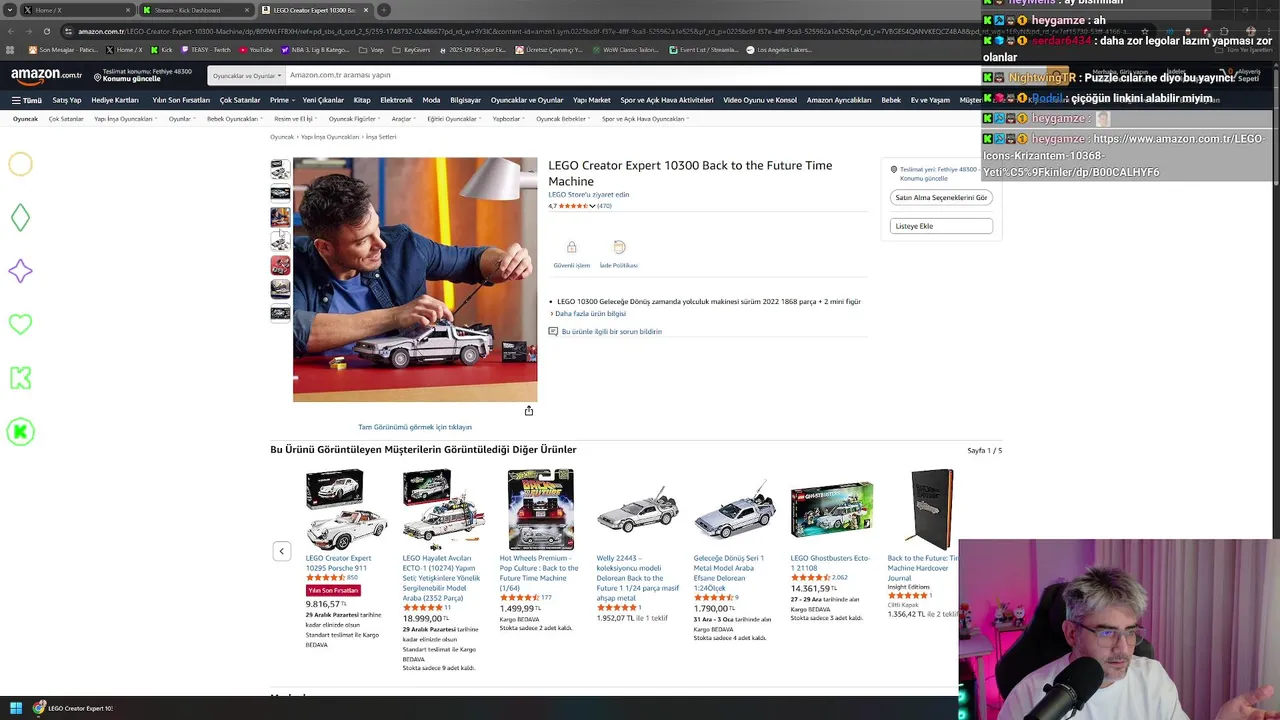Expand the Resim ve El İşi submenu
1280x720 pixels.
click(296, 119)
